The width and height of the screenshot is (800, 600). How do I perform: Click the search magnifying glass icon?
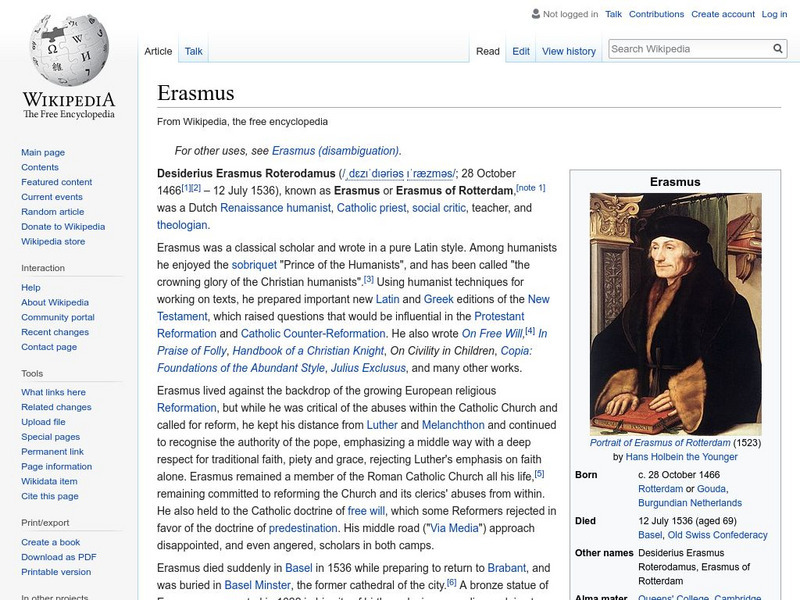(x=778, y=48)
